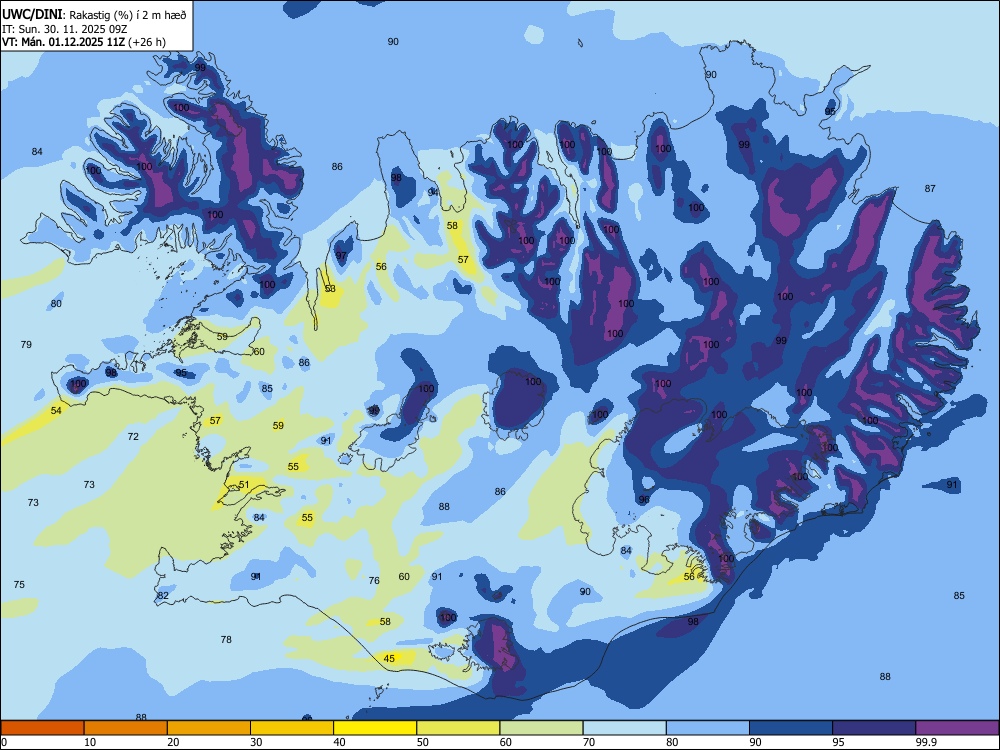Viewport: 1000px width, 750px height.
Task: Click the 75 value over the southwest sea
Action: [19, 585]
